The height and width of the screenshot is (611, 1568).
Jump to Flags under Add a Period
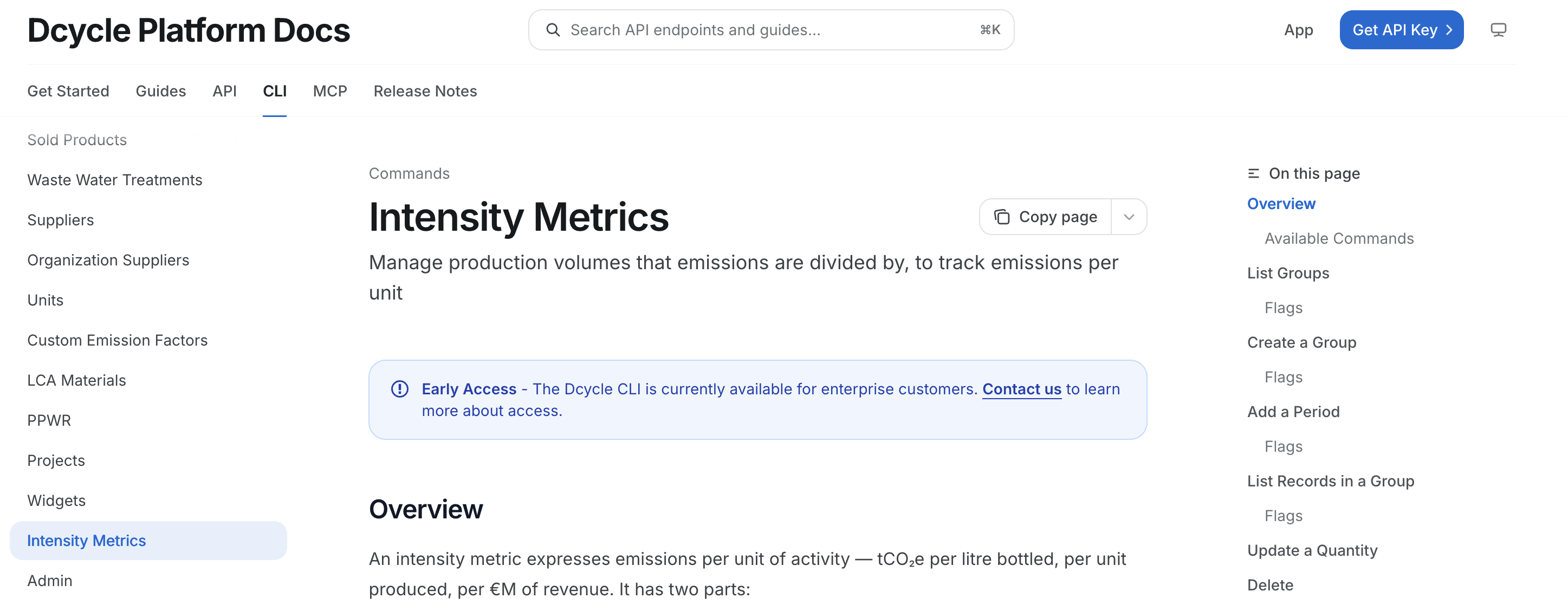tap(1283, 447)
